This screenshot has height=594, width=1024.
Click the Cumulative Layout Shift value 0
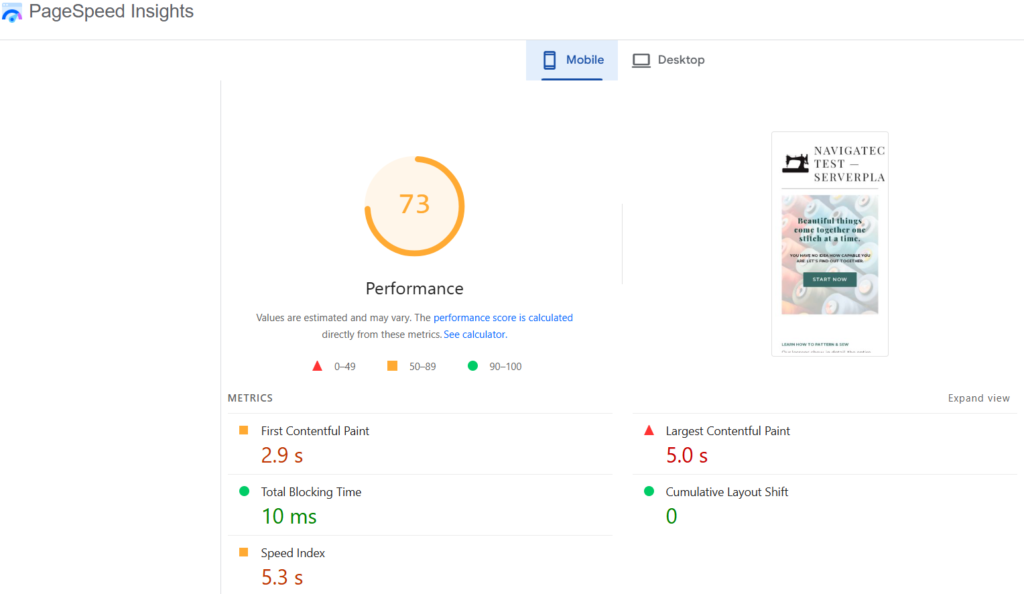pos(671,516)
